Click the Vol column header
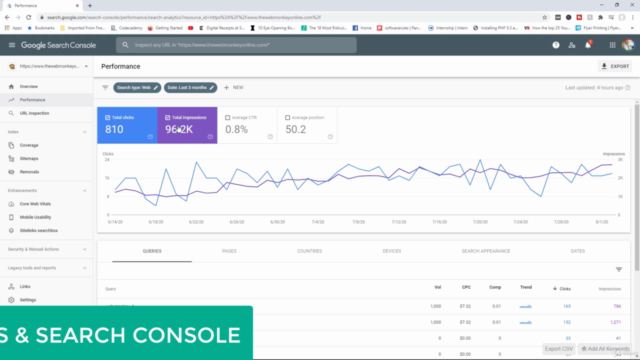The height and width of the screenshot is (360, 640). point(438,287)
